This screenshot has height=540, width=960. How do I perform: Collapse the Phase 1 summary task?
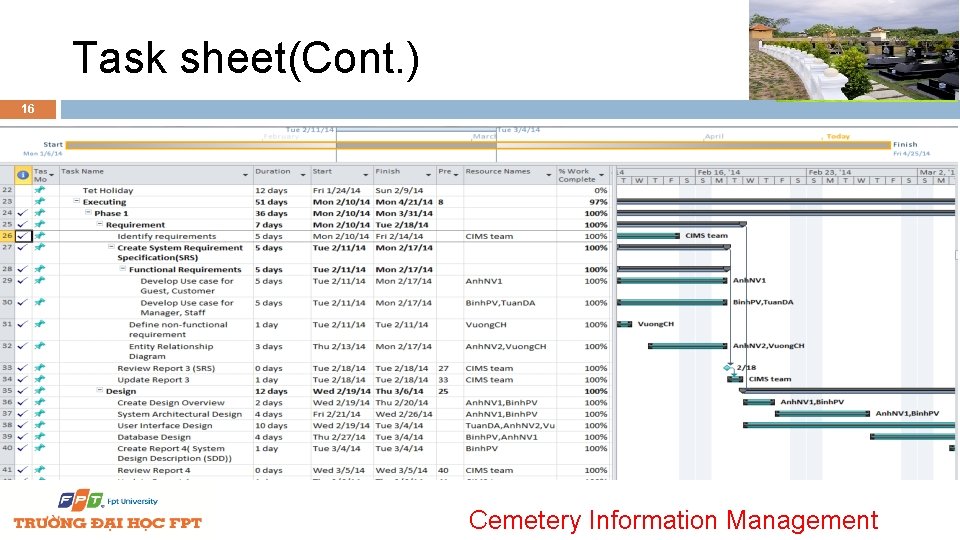pyautogui.click(x=88, y=212)
